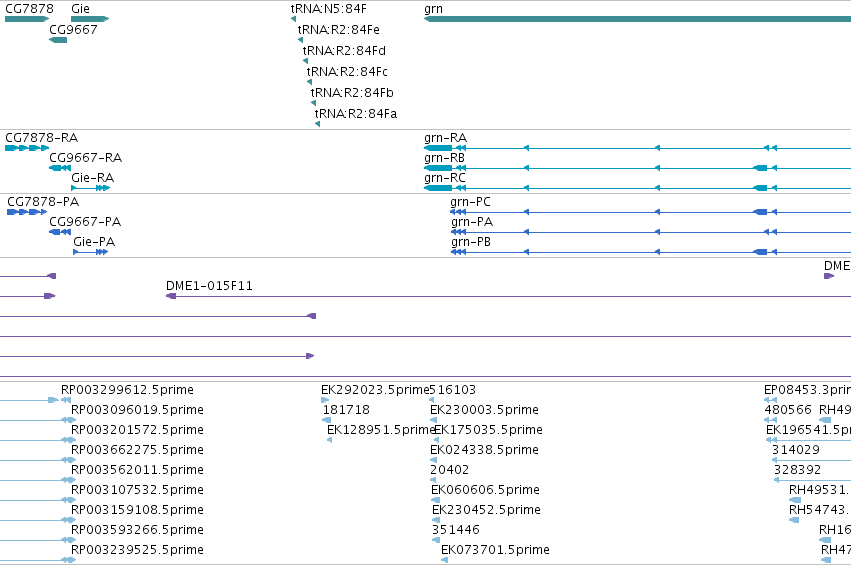Select the grn-RB transcript label

click(x=444, y=158)
